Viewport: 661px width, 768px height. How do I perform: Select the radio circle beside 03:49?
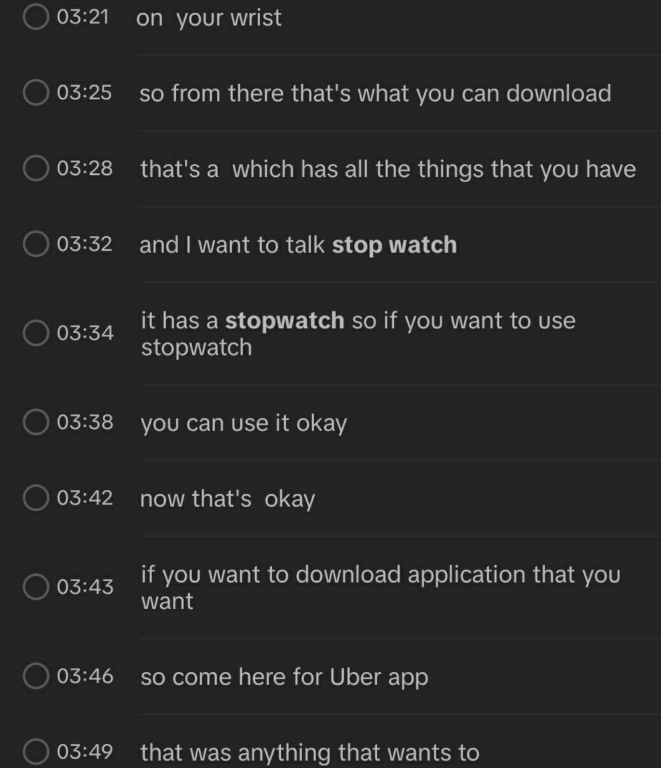tap(36, 751)
